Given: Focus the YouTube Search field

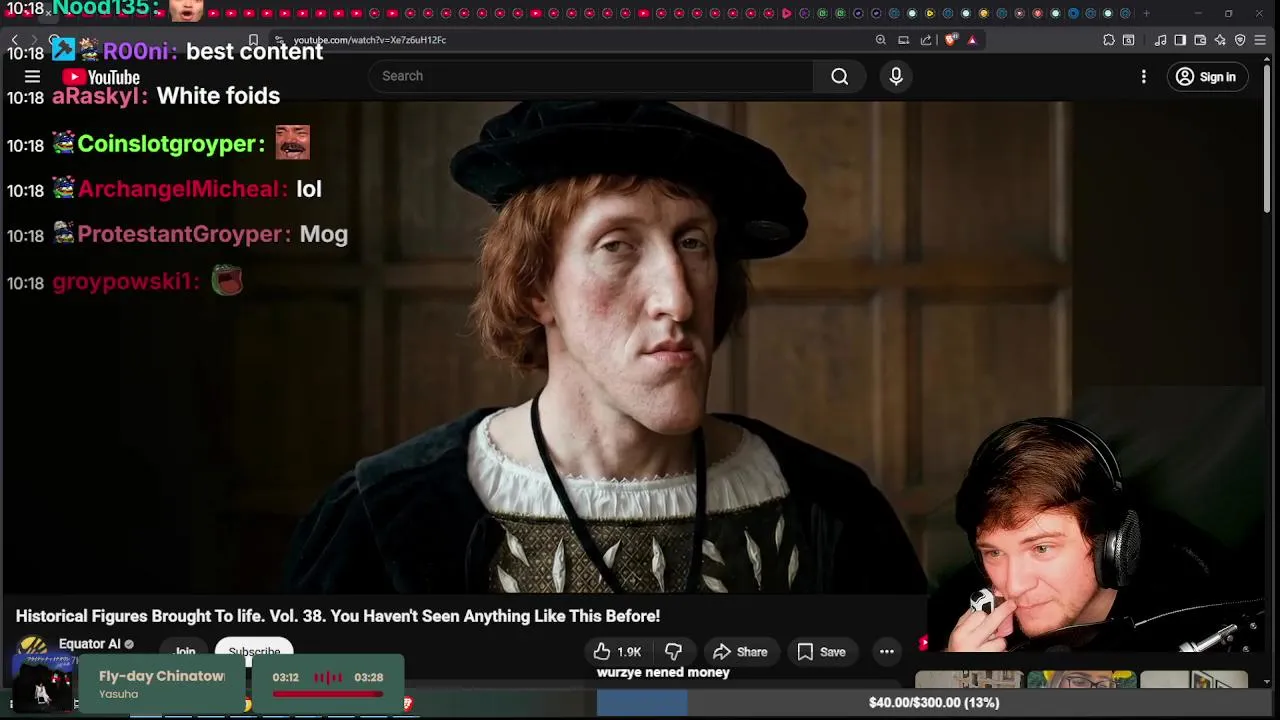Looking at the screenshot, I should click(592, 76).
